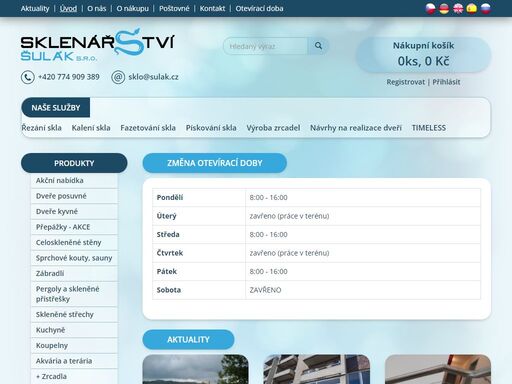This screenshot has width=512, height=384.
Task: Open Zábradlí category
Action: (x=74, y=274)
